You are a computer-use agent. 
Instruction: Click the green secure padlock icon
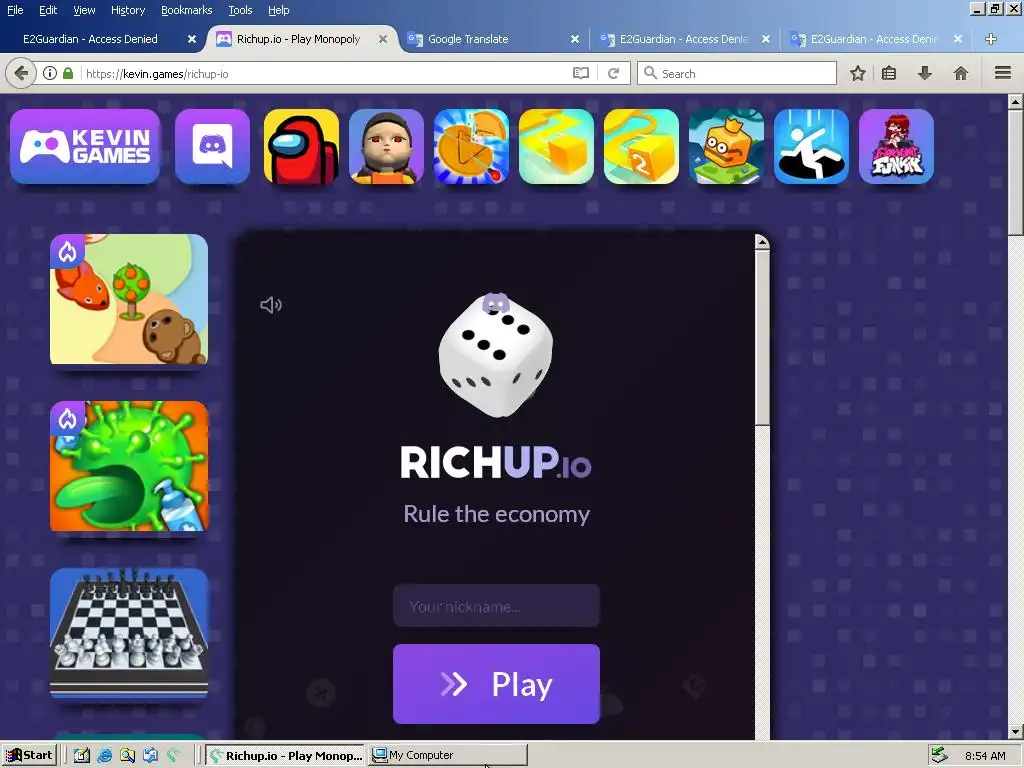pyautogui.click(x=68, y=73)
